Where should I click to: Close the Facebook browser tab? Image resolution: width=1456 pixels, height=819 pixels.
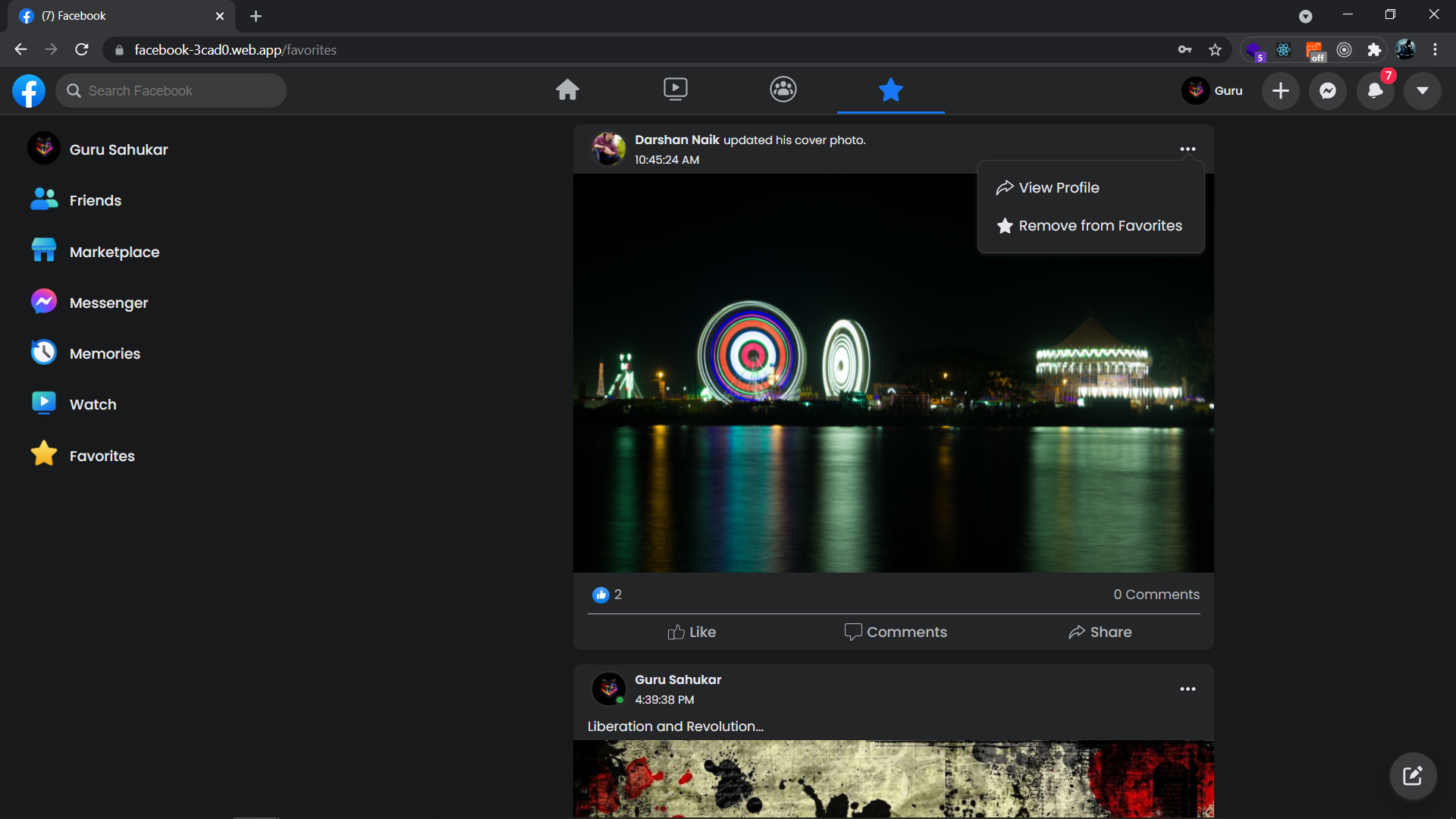coord(220,16)
